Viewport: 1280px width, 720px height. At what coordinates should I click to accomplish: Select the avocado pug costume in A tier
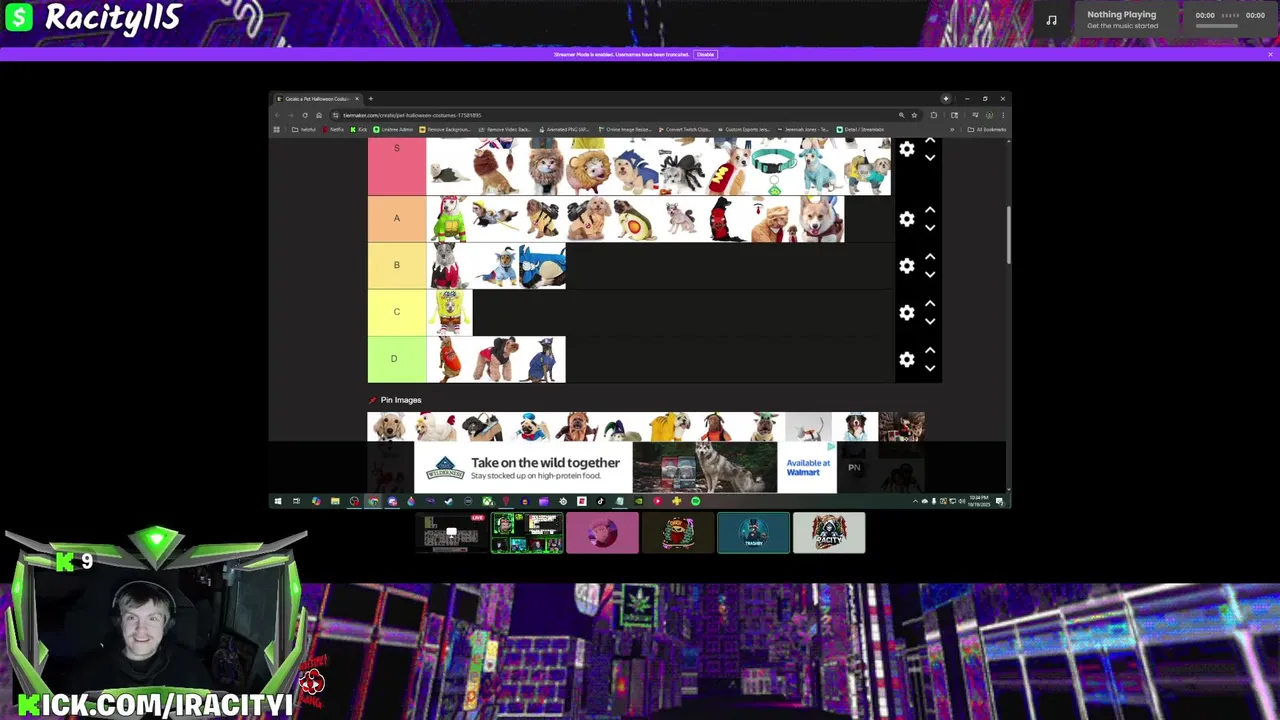tap(636, 219)
